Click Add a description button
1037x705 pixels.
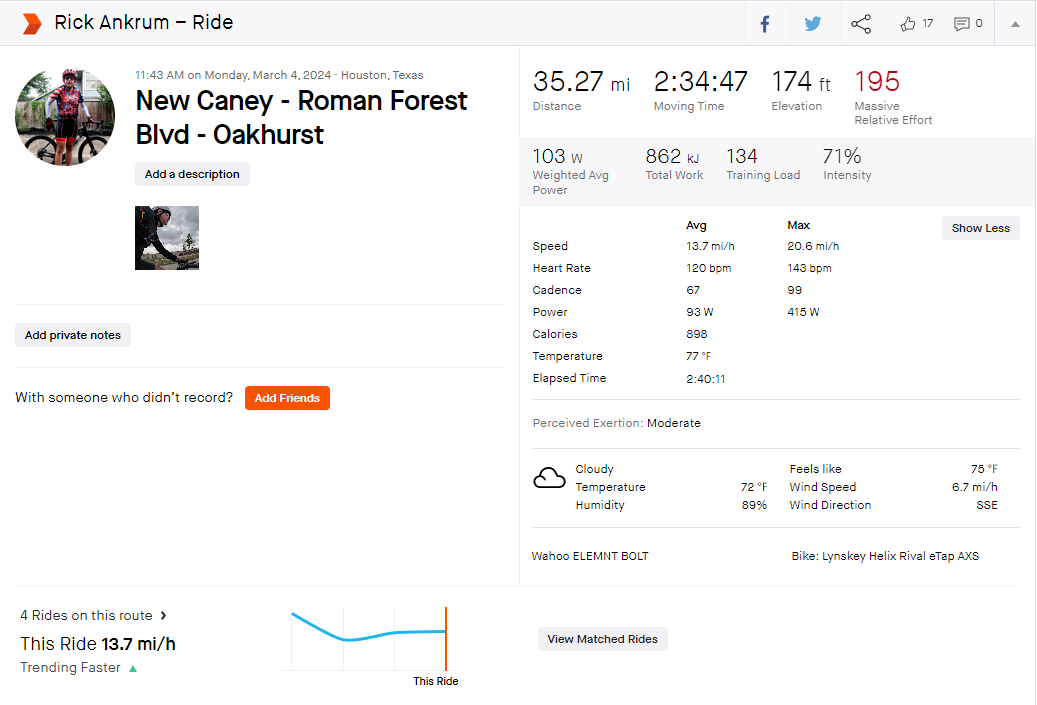point(192,174)
